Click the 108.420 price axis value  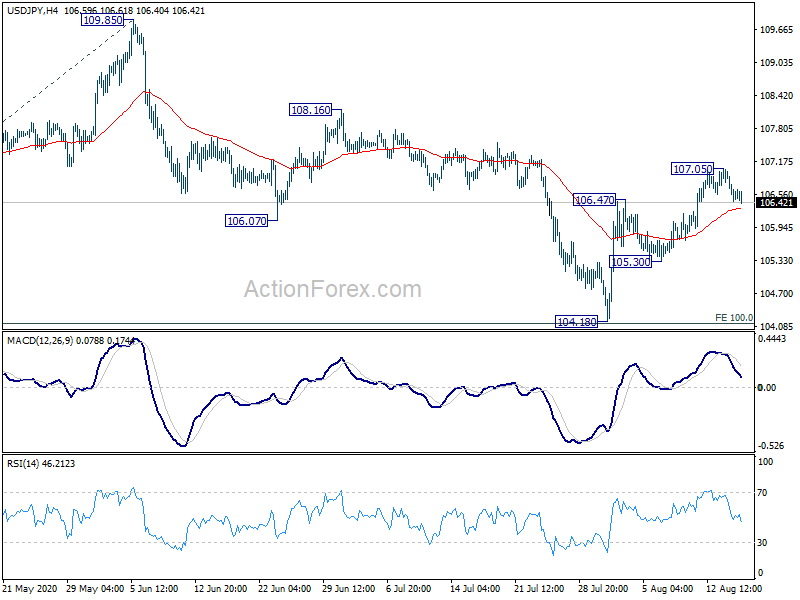[777, 96]
